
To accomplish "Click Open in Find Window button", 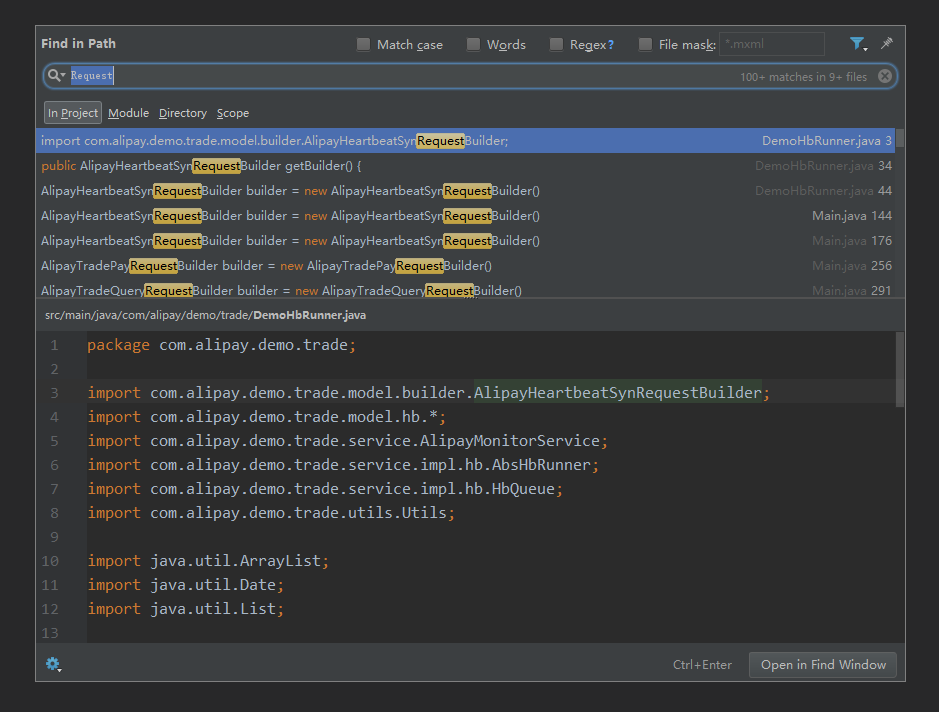I will tap(823, 665).
